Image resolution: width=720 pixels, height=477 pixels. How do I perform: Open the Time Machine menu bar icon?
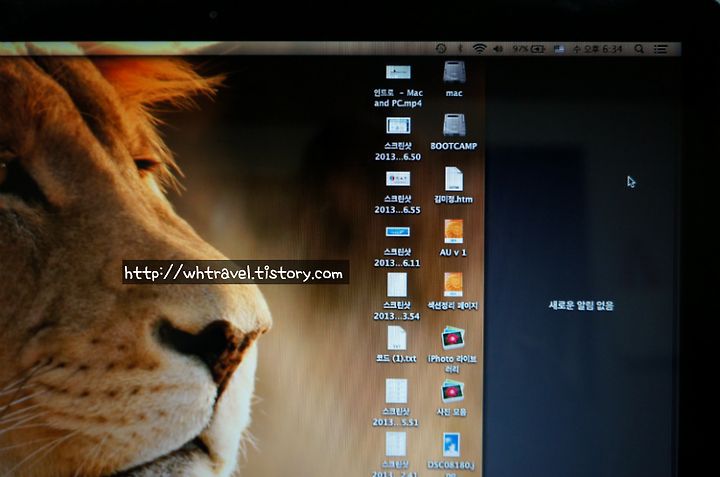pos(441,48)
